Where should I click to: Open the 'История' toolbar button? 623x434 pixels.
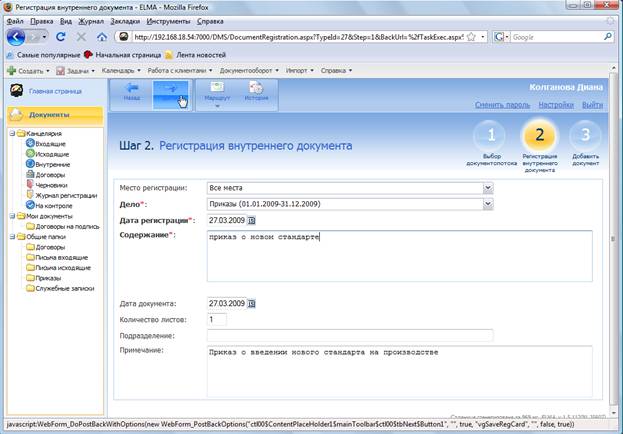(256, 92)
